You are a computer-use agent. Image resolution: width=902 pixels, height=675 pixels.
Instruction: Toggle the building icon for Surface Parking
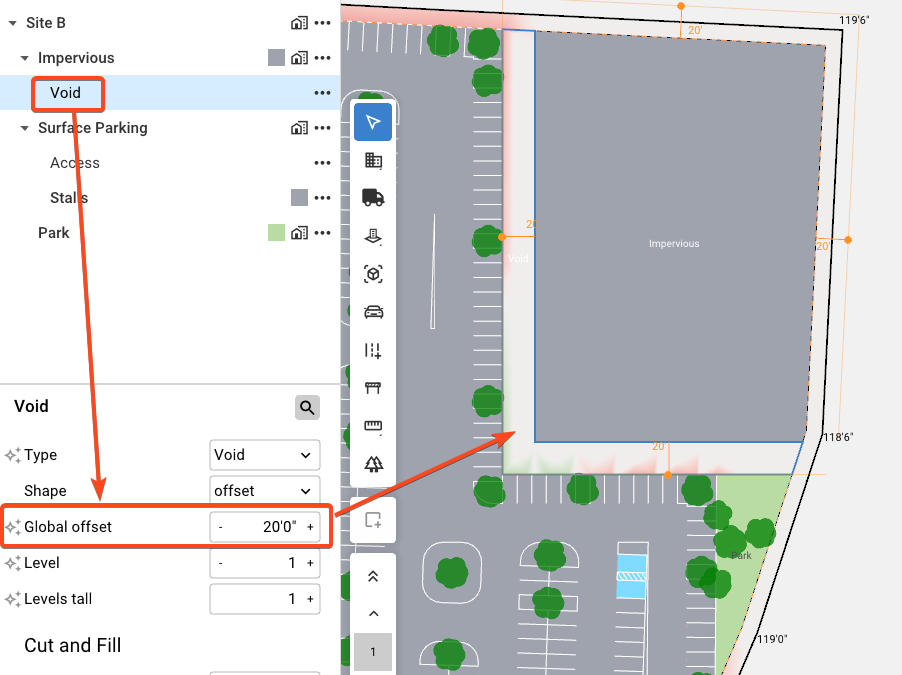[298, 128]
